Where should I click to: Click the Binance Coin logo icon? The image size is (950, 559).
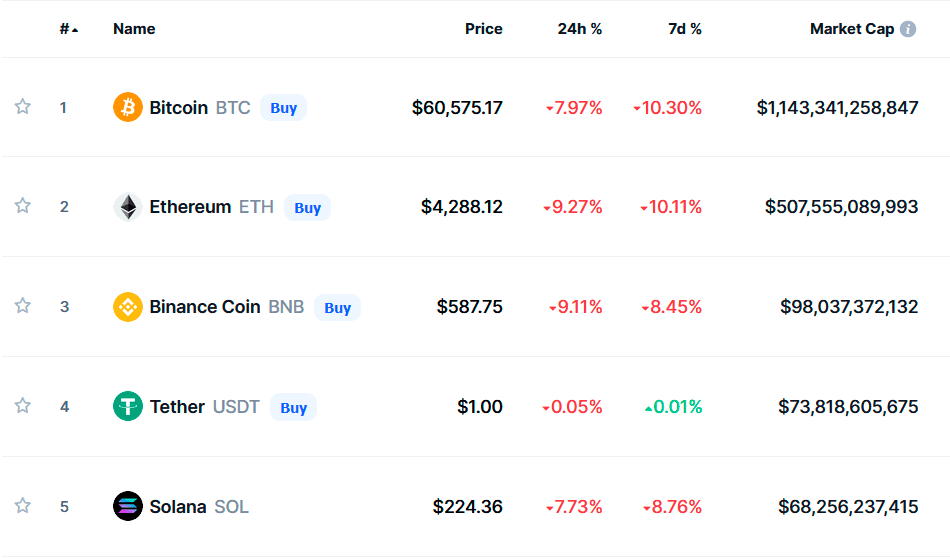[x=128, y=307]
